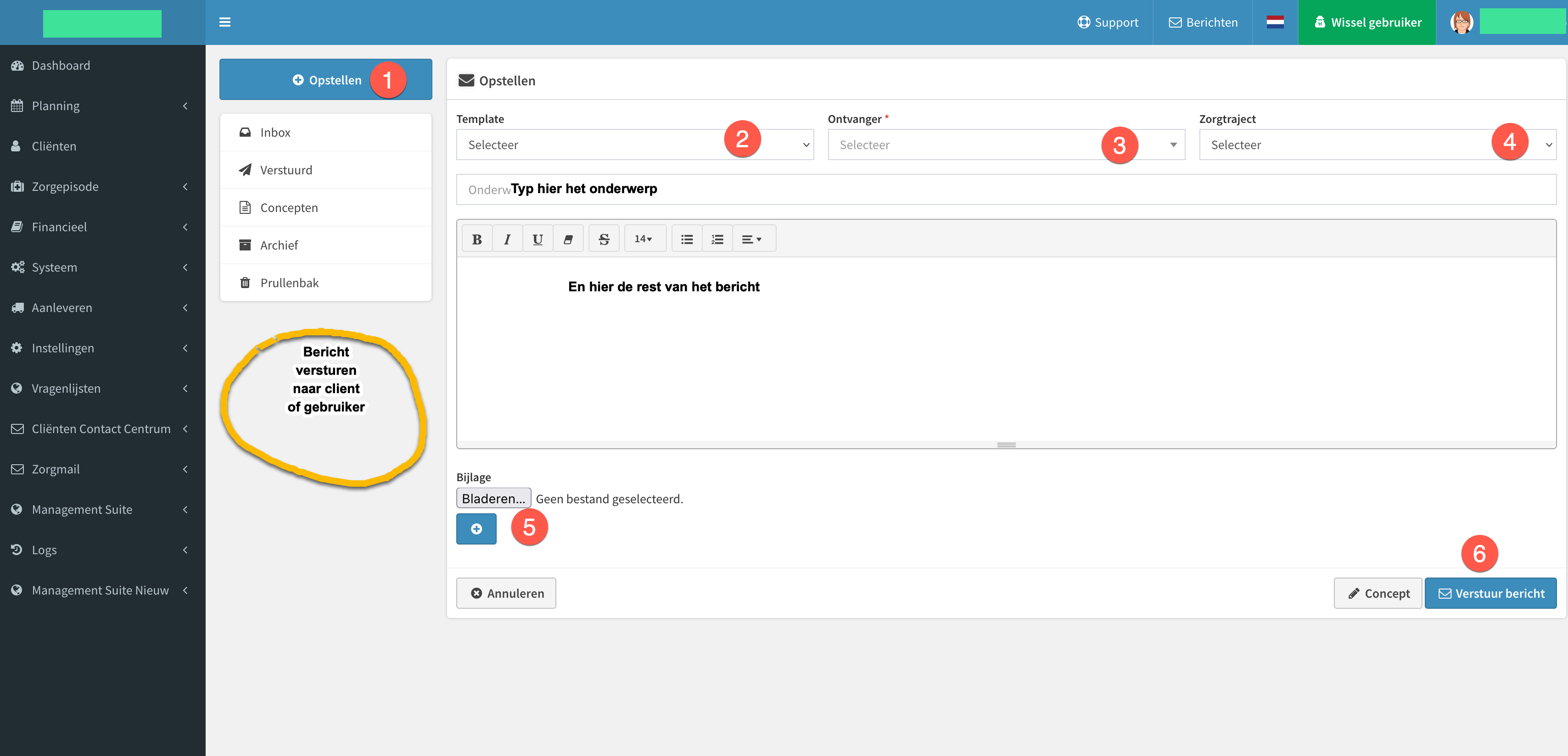Click the Annuleren button

coord(506,593)
